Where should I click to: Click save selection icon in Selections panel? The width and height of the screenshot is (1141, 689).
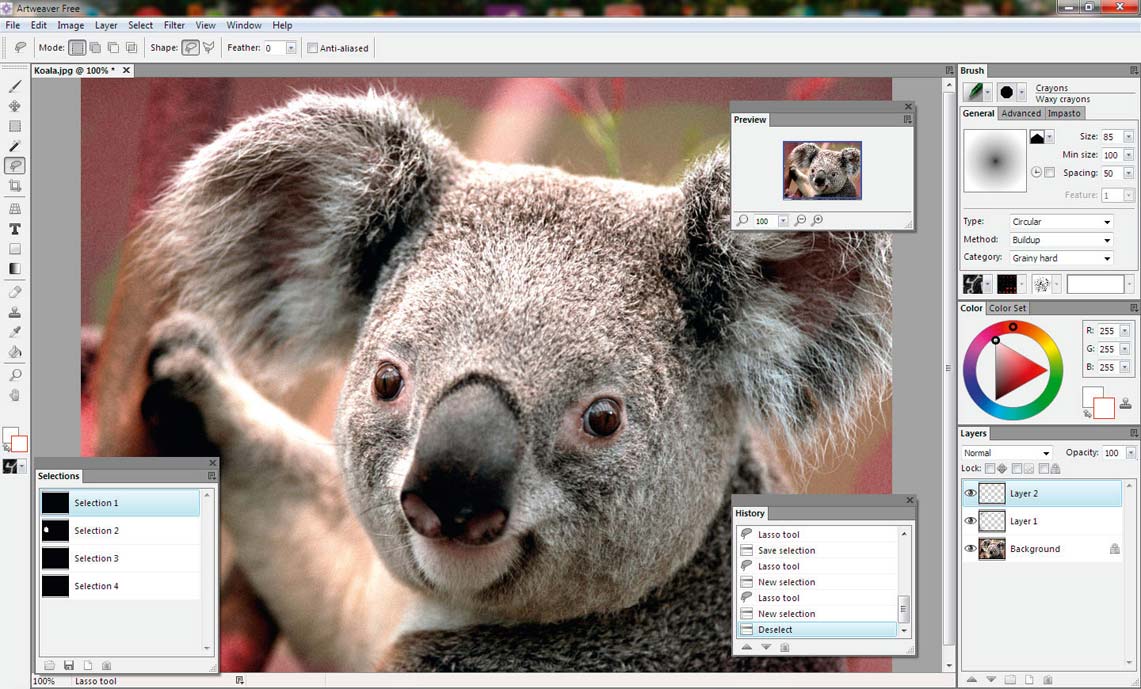point(68,665)
